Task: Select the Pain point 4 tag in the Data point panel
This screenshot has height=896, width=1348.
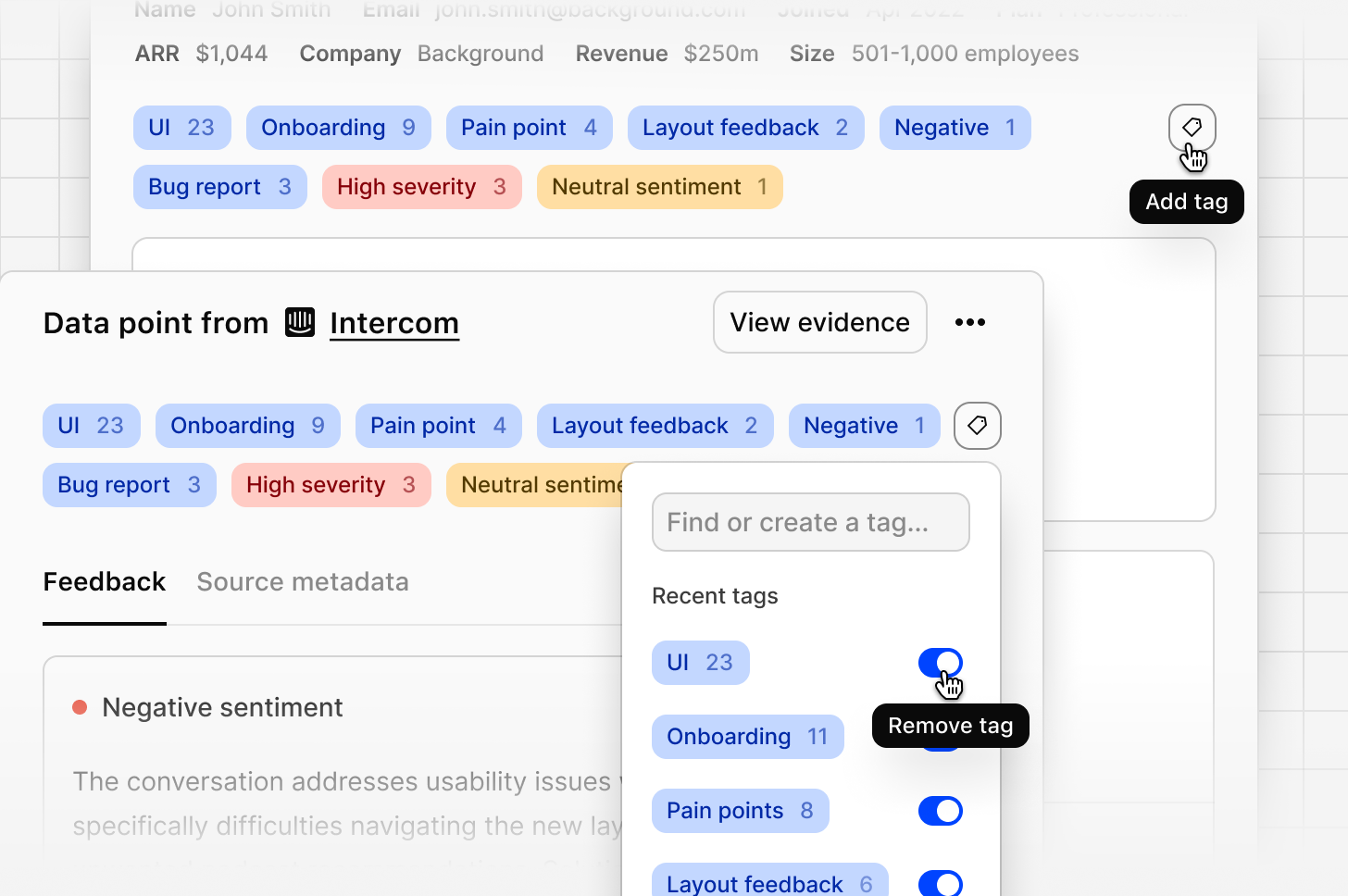Action: 439,426
